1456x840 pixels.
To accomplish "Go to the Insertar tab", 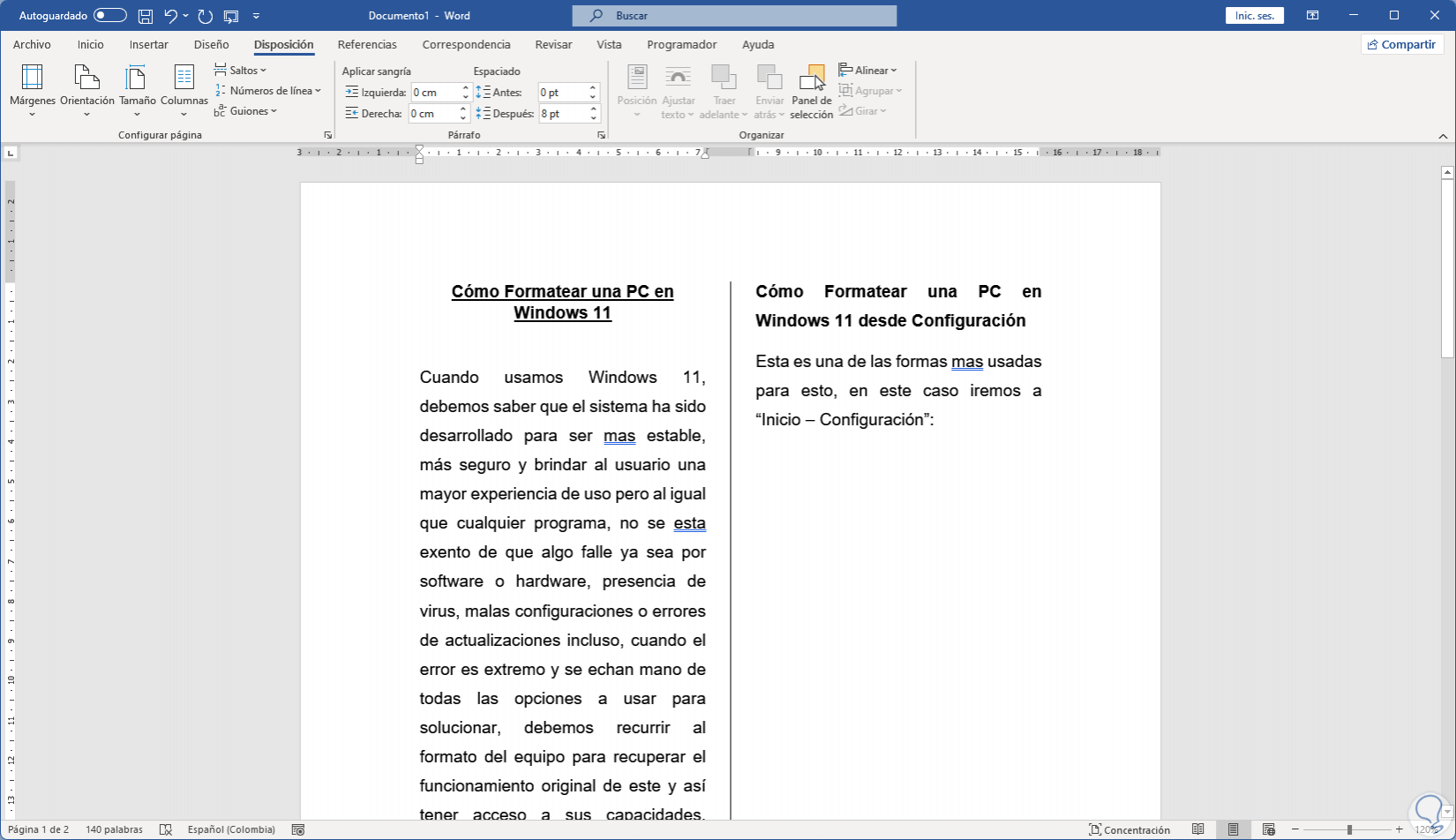I will [148, 44].
